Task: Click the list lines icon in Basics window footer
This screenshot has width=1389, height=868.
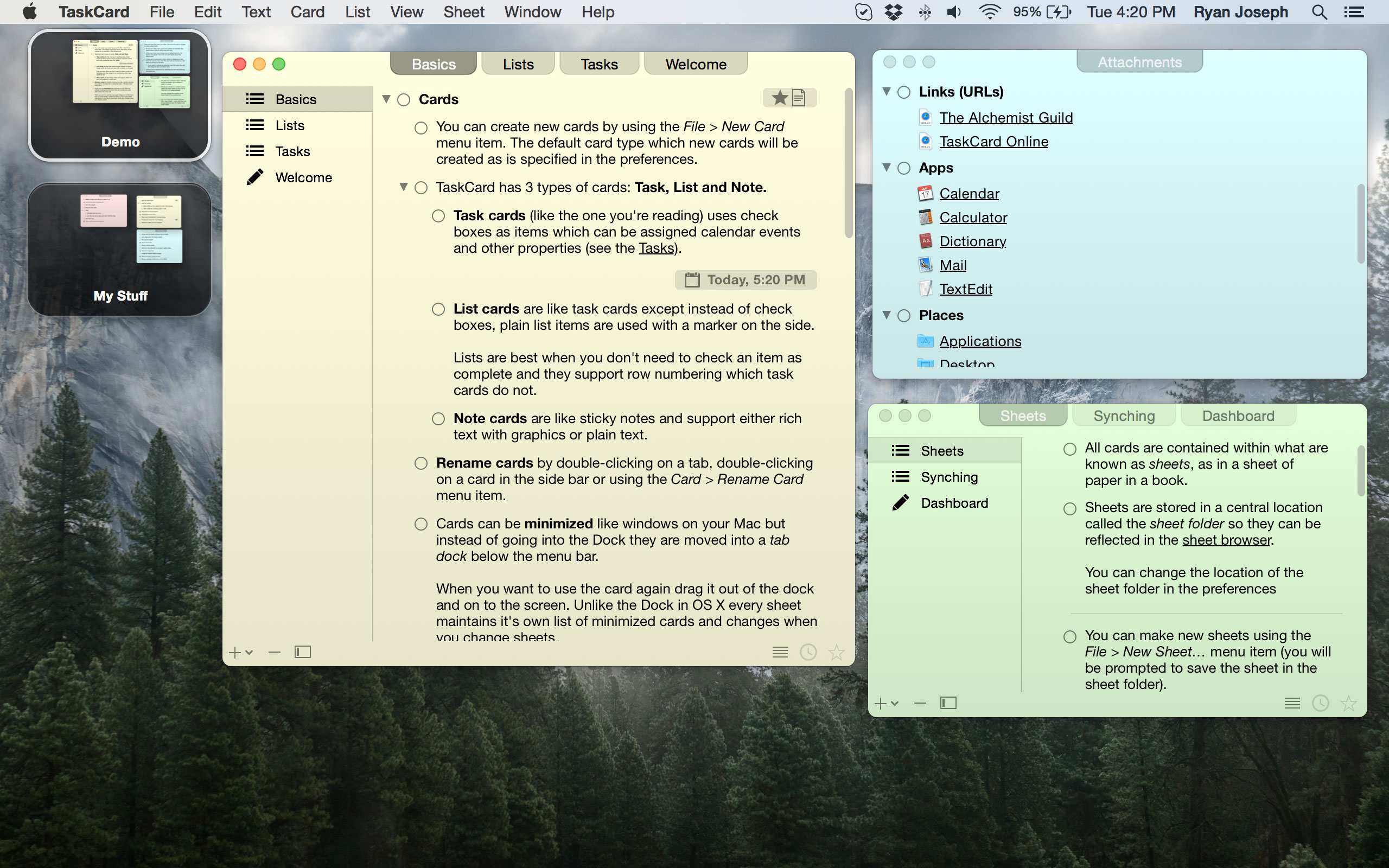Action: [780, 652]
